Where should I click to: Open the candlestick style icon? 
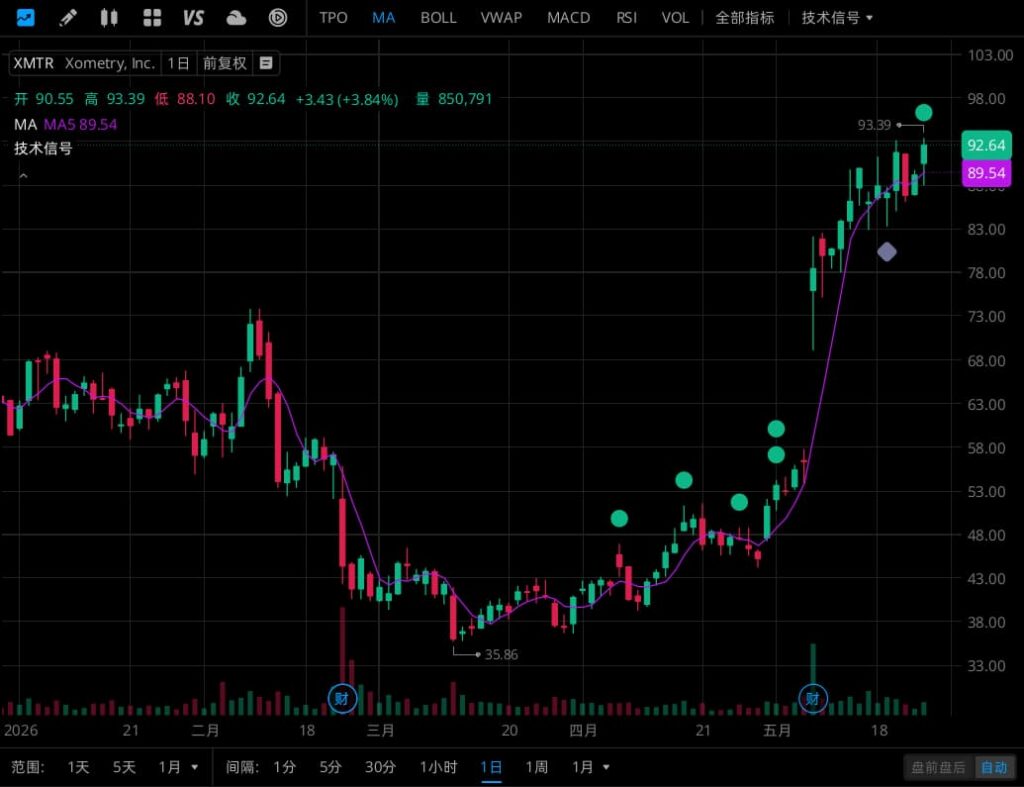pyautogui.click(x=109, y=18)
